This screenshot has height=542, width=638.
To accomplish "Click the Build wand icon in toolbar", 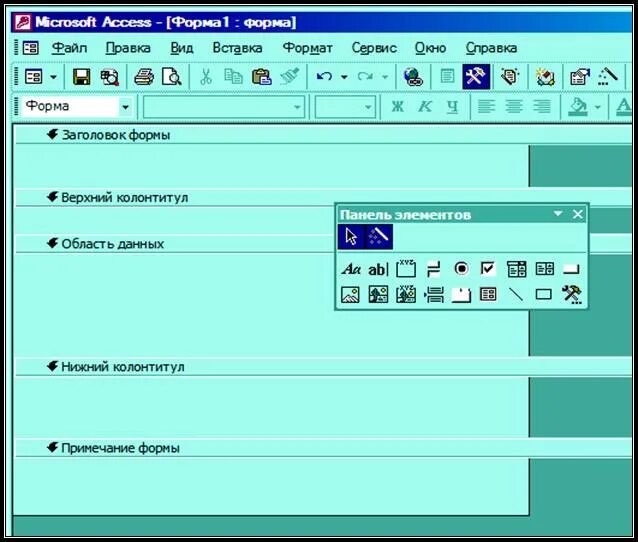I will click(x=608, y=76).
